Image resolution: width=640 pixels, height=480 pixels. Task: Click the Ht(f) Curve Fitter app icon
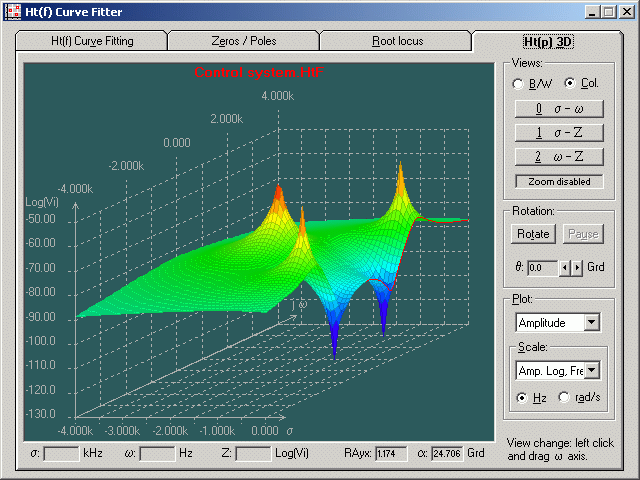(x=12, y=11)
